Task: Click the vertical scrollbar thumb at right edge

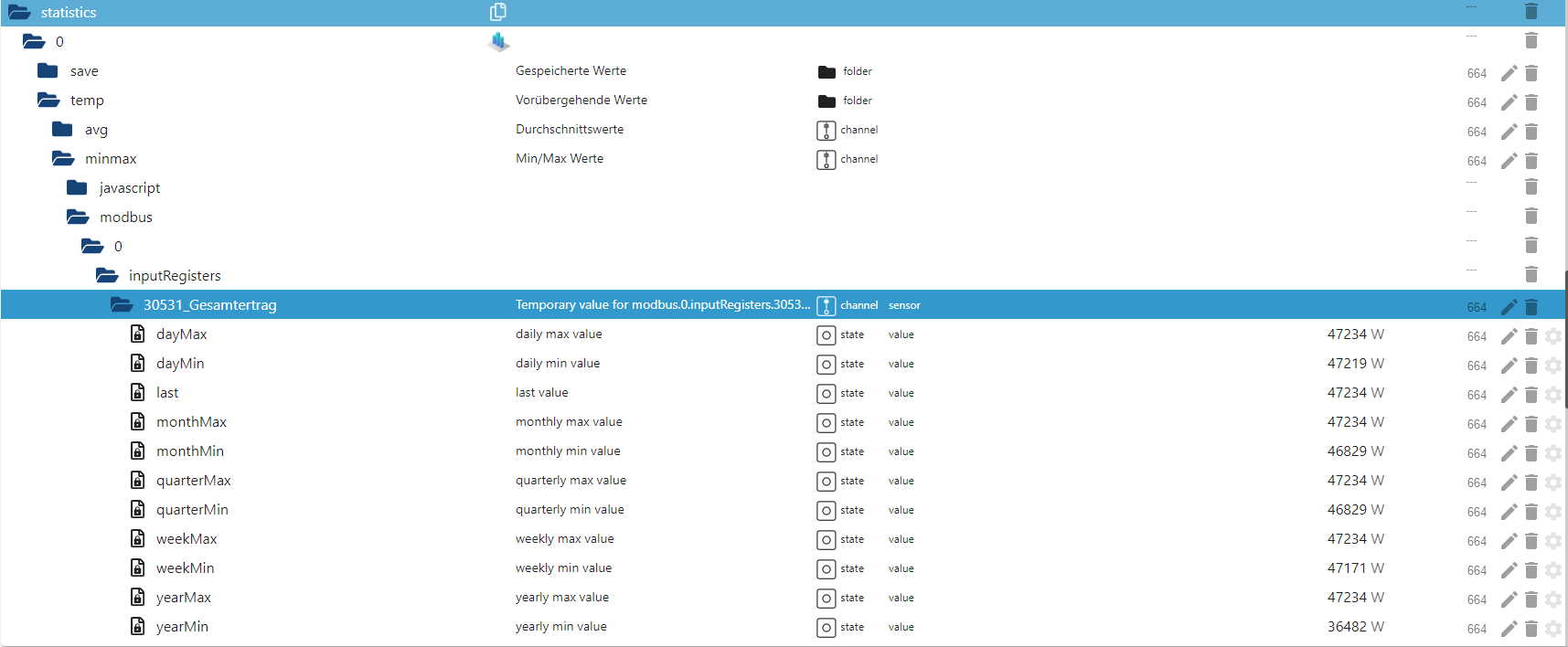Action: [1565, 338]
